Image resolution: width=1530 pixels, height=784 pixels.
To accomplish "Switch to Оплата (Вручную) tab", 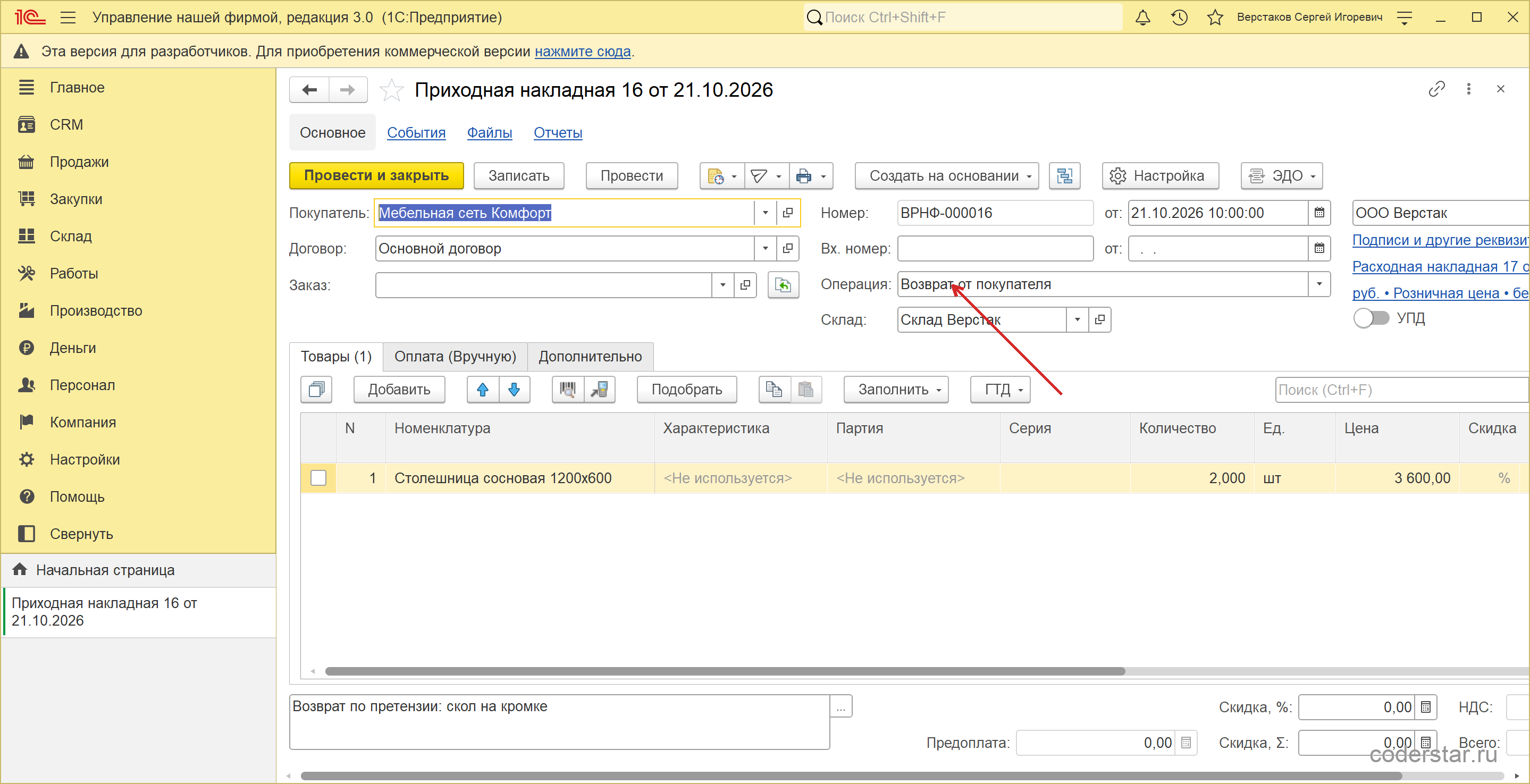I will click(x=455, y=356).
